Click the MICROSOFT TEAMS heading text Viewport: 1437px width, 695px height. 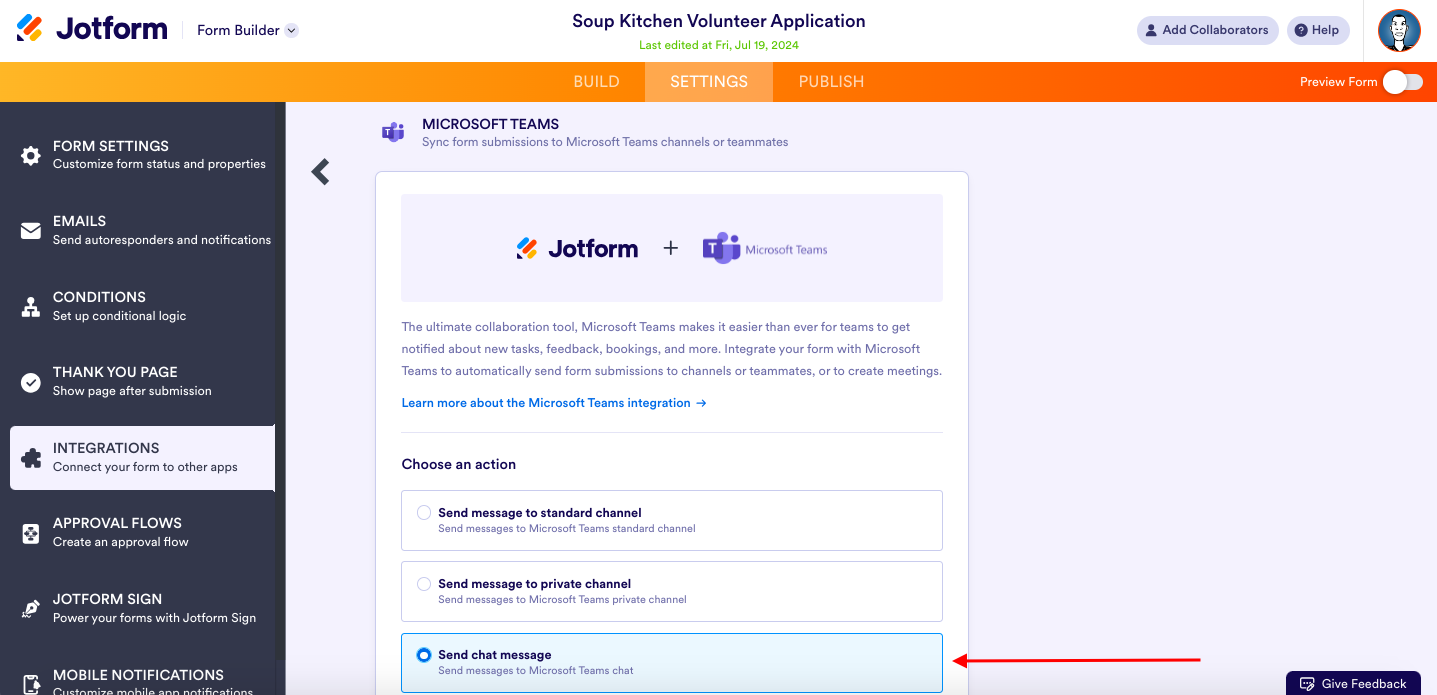point(490,124)
